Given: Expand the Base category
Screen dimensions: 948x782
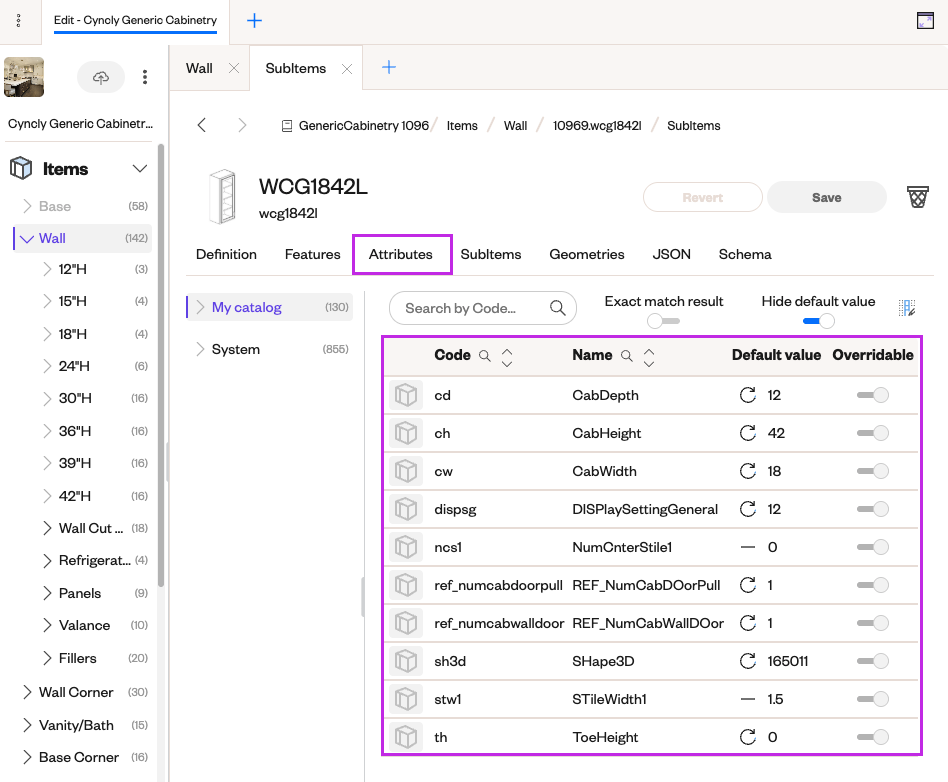Looking at the screenshot, I should coord(27,206).
